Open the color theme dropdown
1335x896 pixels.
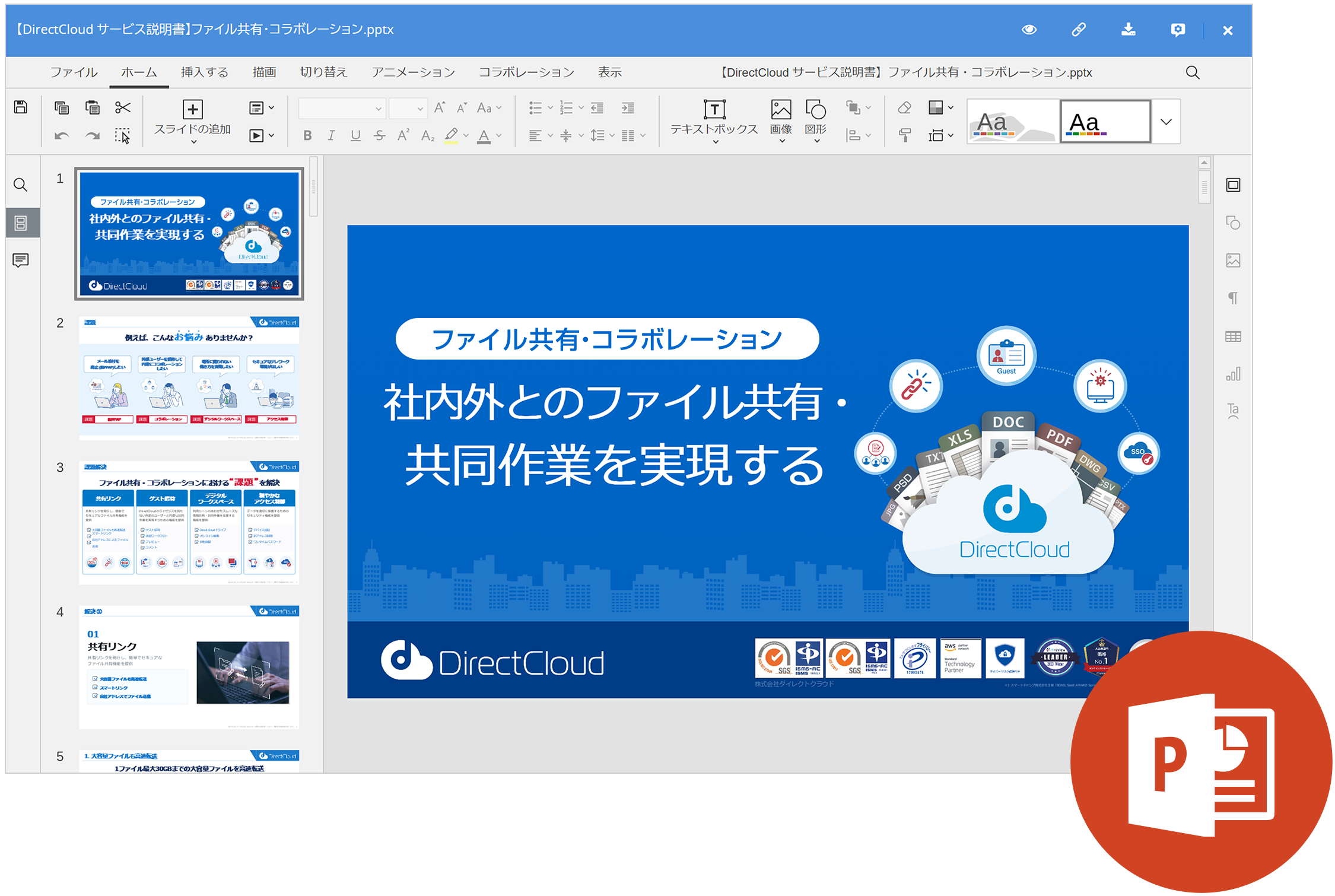click(940, 108)
